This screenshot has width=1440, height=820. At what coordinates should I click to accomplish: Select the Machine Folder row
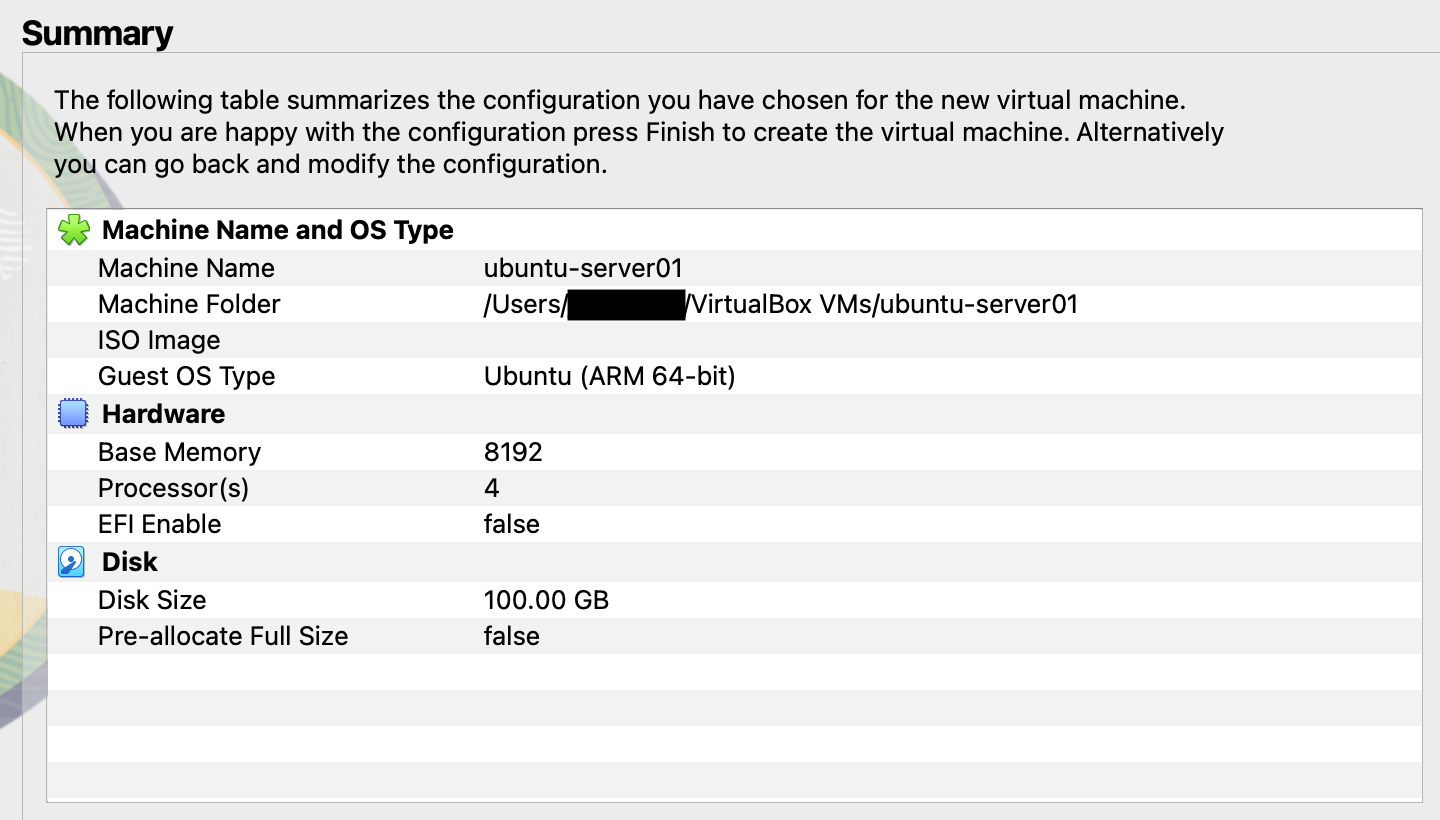(x=734, y=304)
